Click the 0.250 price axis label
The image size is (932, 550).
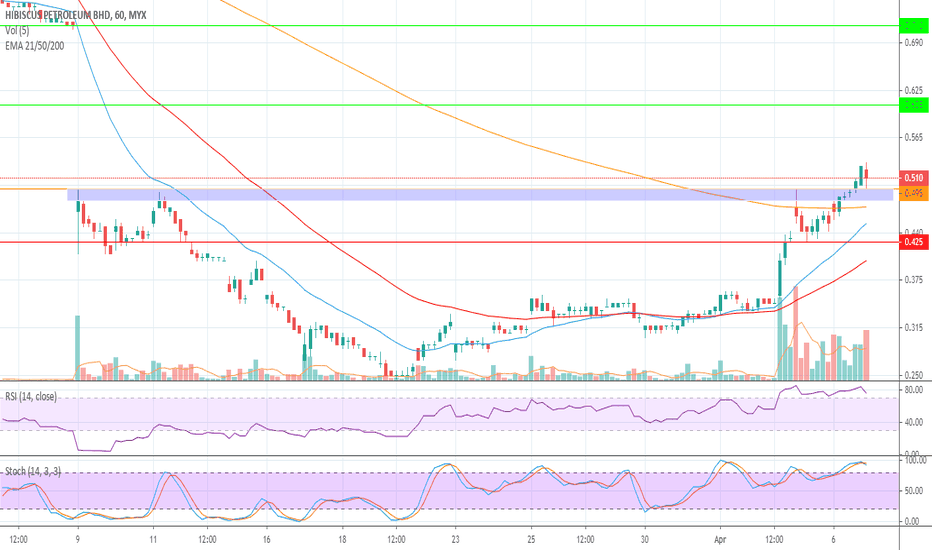pyautogui.click(x=914, y=375)
